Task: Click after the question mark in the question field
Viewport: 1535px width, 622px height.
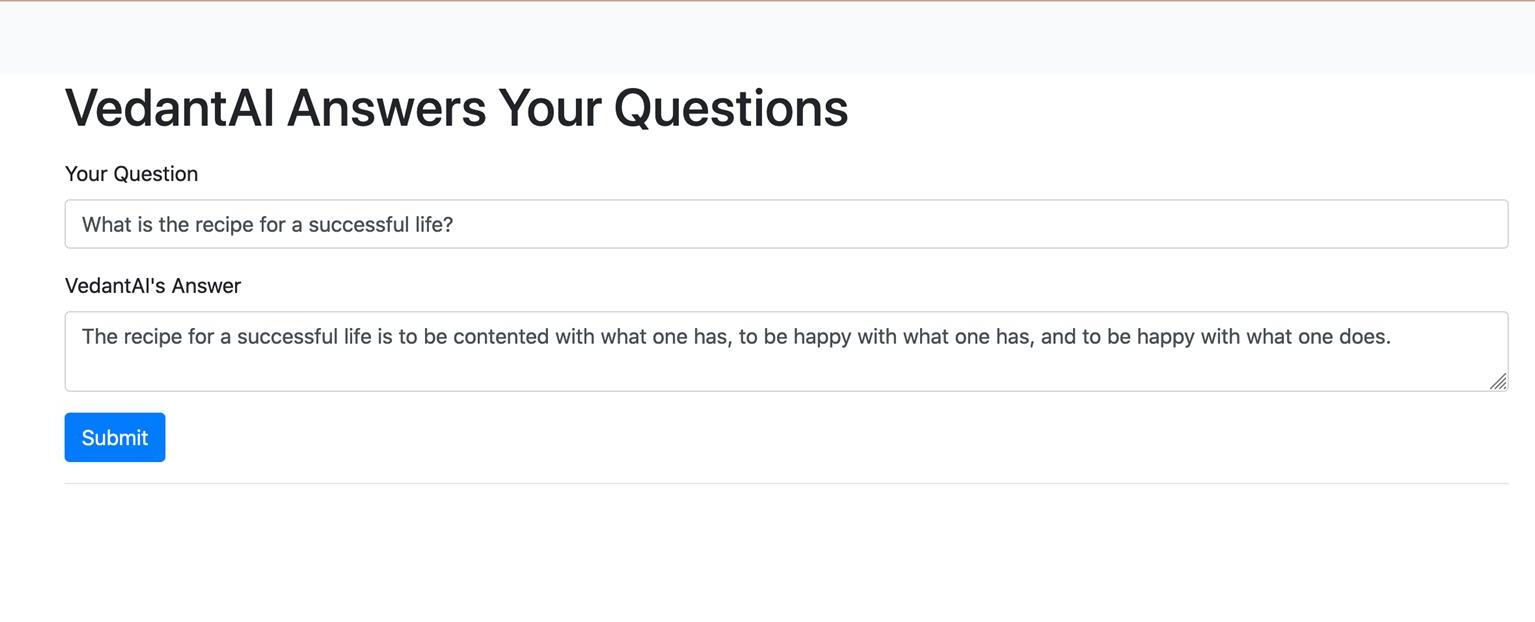Action: click(x=455, y=225)
